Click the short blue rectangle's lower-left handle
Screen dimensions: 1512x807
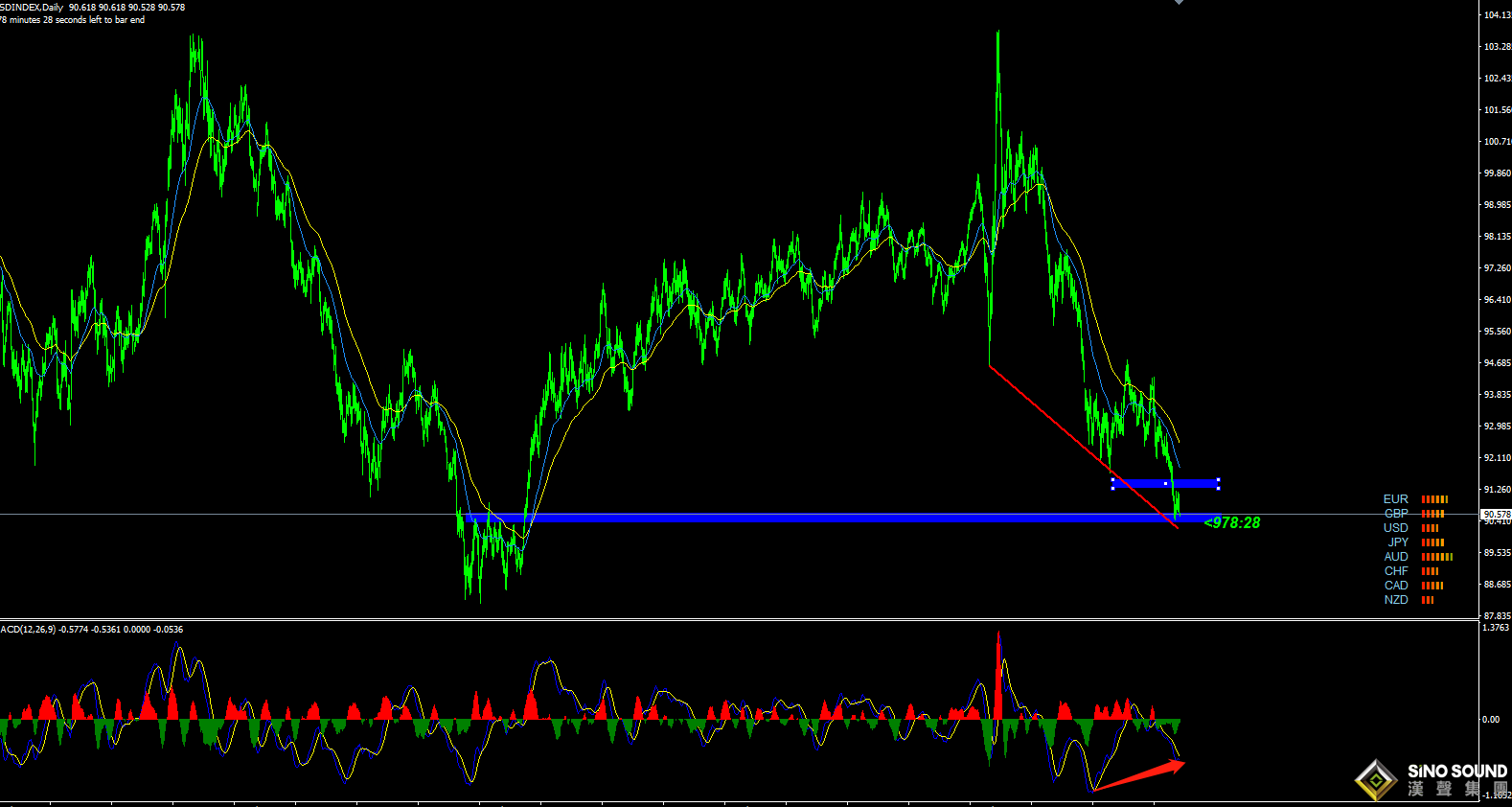click(x=1112, y=488)
